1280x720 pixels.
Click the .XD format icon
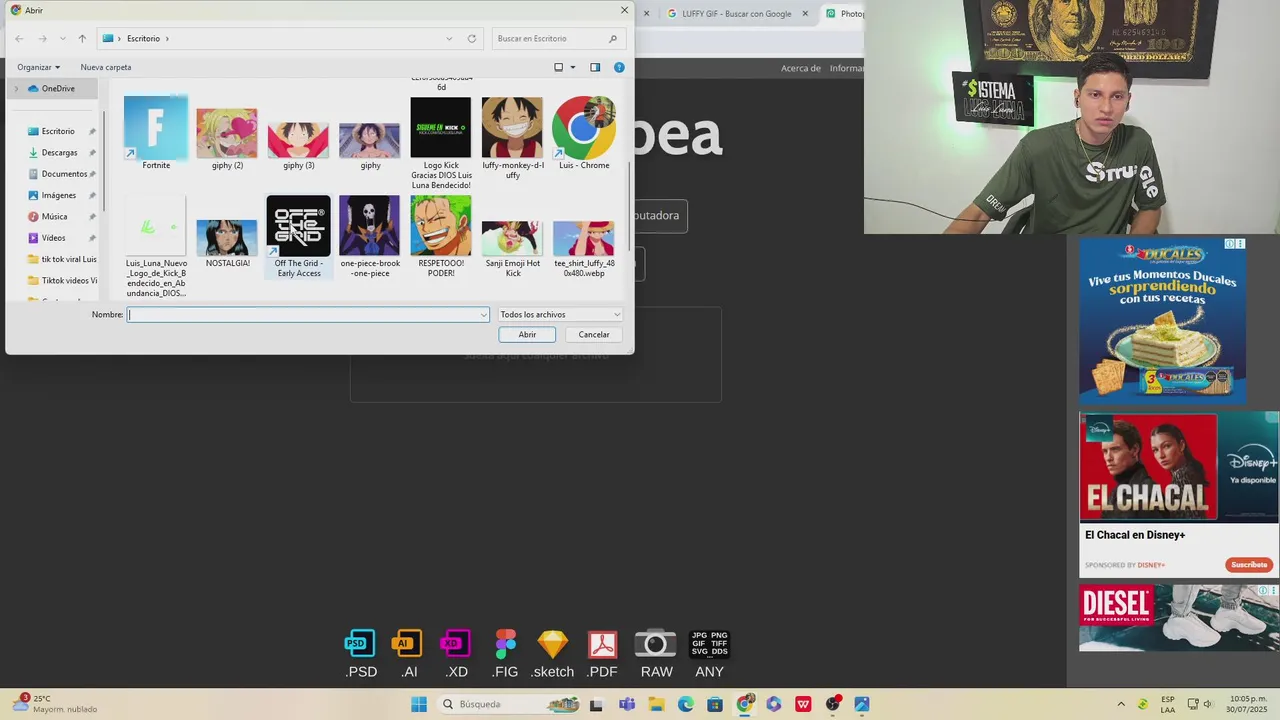point(456,654)
